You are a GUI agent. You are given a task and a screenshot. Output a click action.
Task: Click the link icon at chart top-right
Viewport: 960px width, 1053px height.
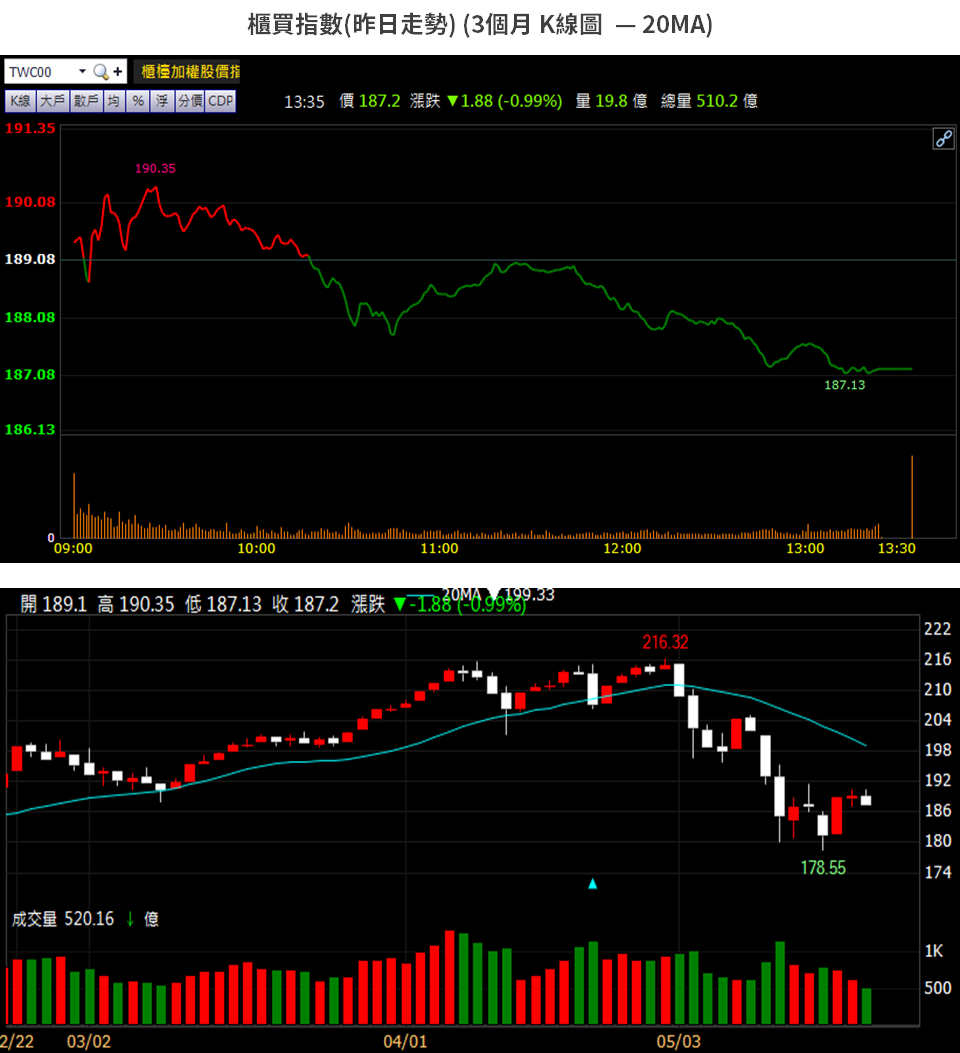coord(943,138)
